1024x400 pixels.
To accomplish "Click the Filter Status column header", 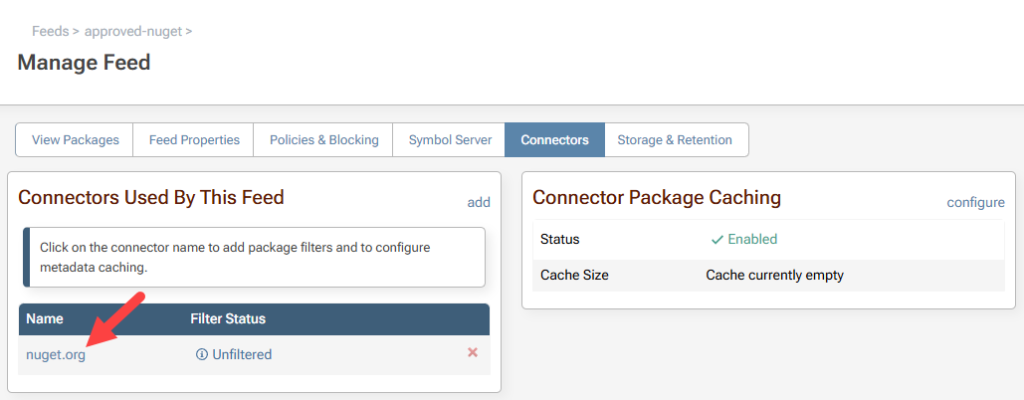I will (x=229, y=319).
